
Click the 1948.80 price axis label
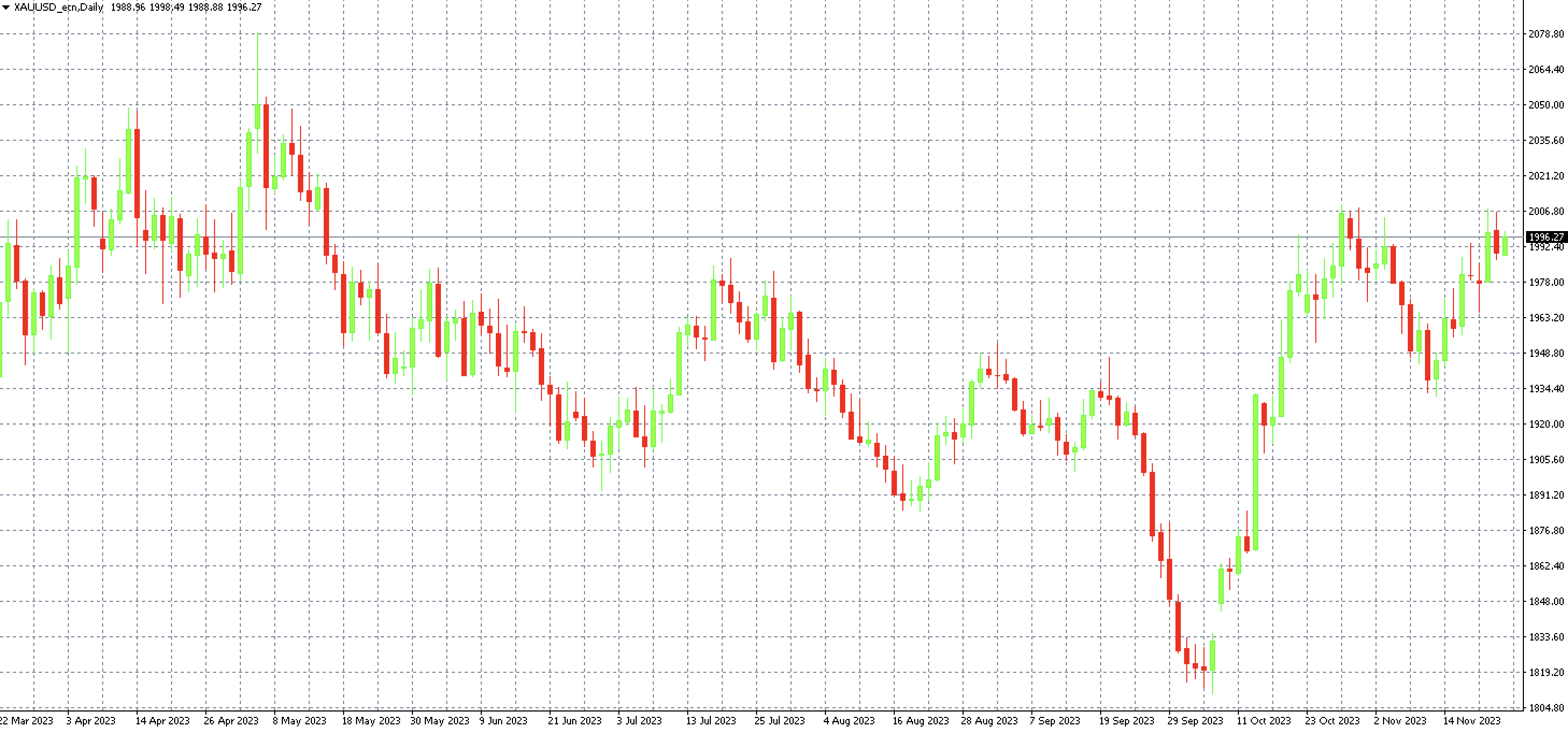pyautogui.click(x=1546, y=353)
